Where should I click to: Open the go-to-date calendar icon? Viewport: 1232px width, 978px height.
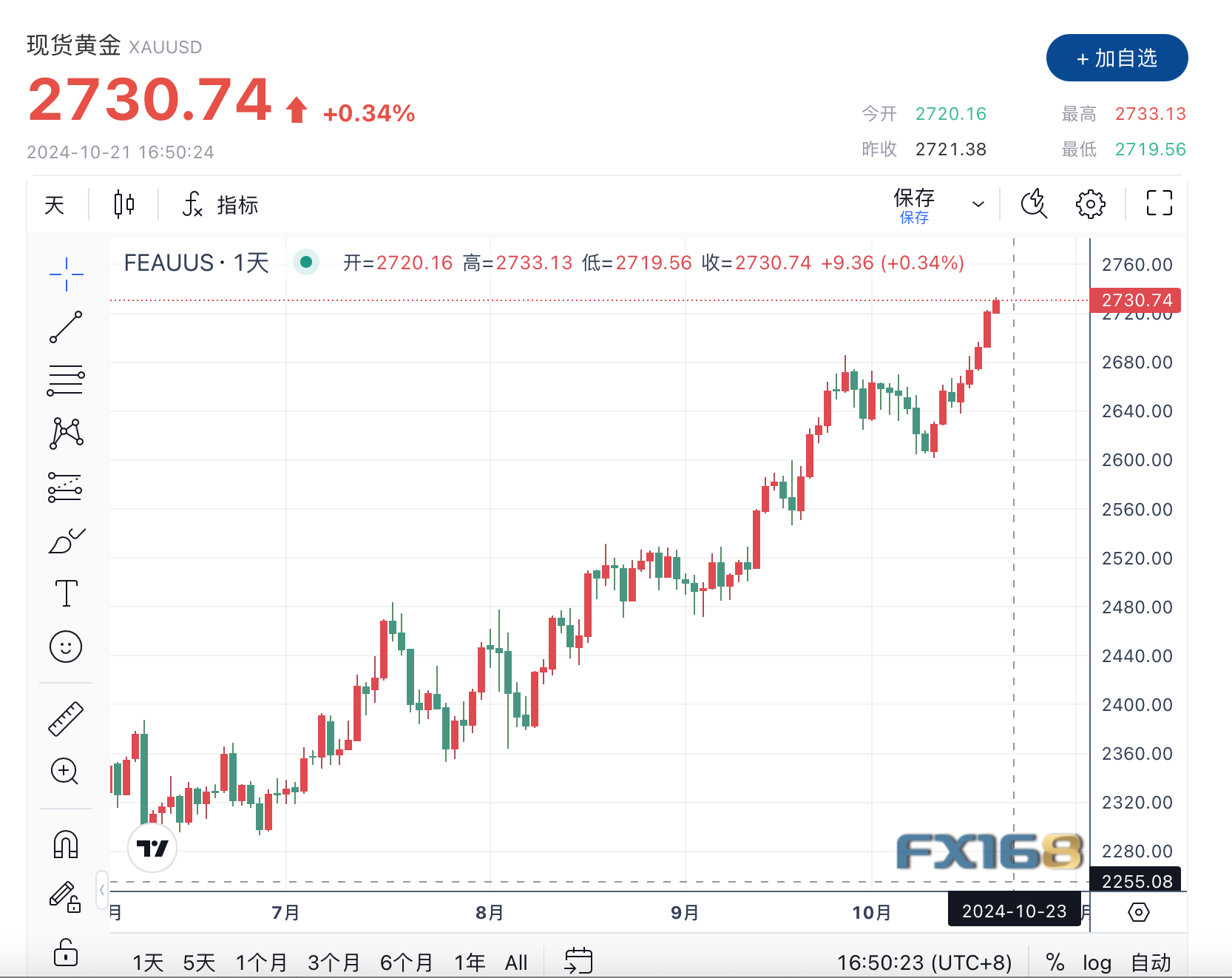[x=578, y=960]
